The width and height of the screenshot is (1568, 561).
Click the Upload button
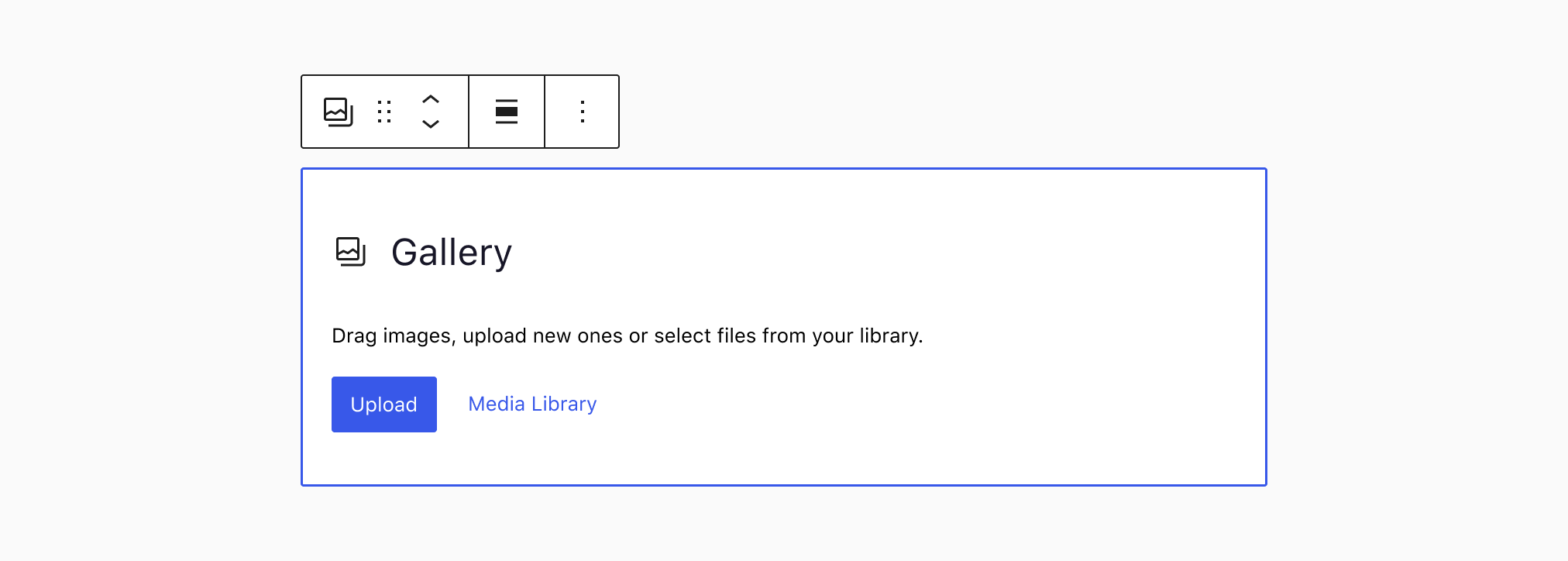click(384, 404)
